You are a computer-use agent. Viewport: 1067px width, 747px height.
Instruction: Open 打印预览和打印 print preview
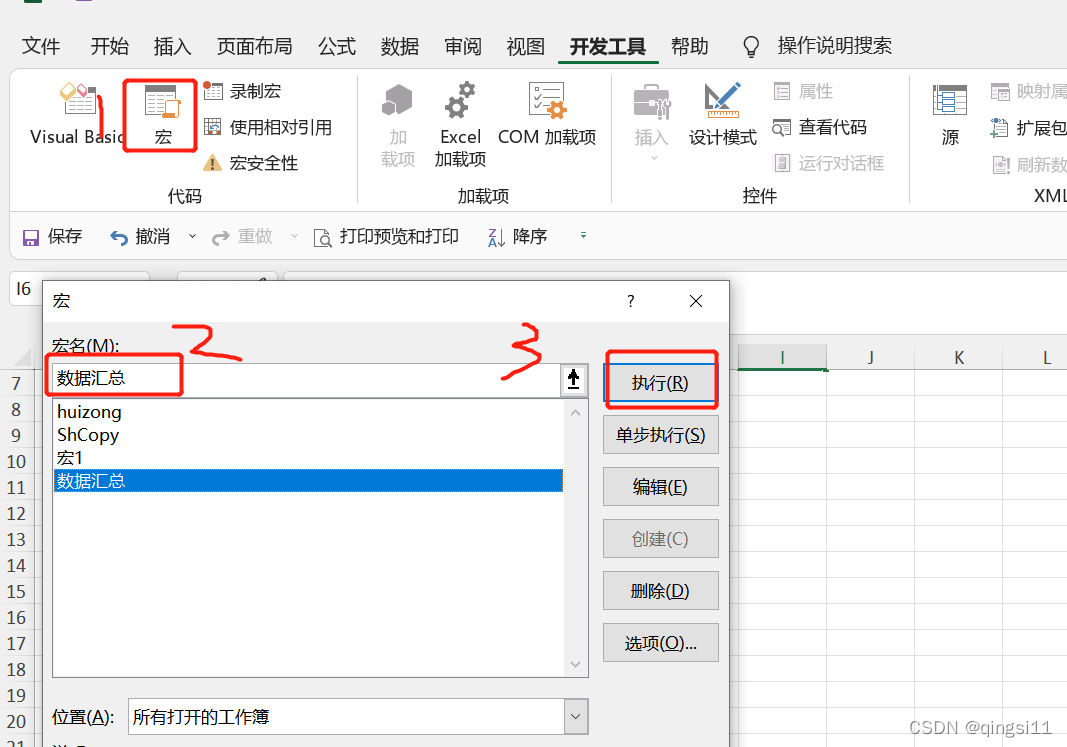click(386, 237)
